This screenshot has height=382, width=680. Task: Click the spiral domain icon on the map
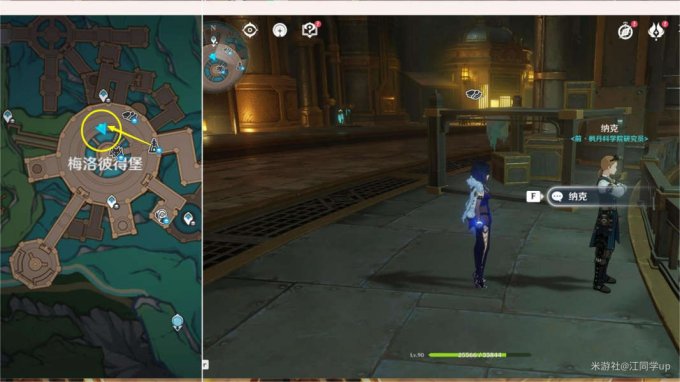pyautogui.click(x=161, y=215)
